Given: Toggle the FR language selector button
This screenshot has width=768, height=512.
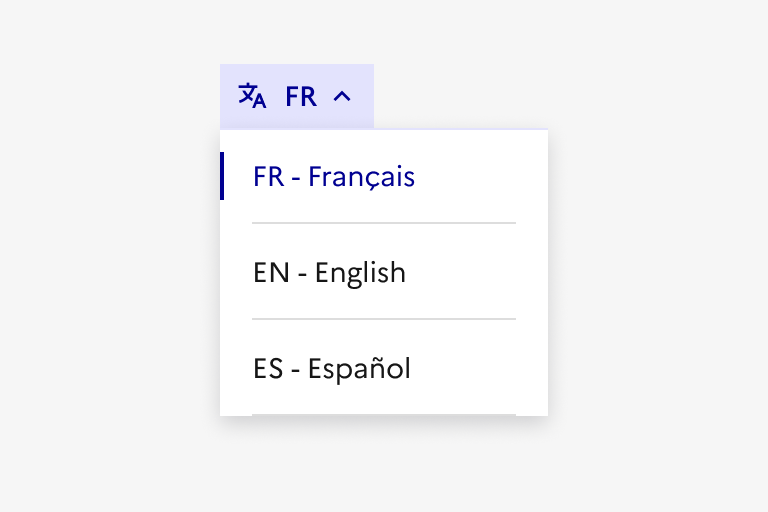Looking at the screenshot, I should coord(297,97).
